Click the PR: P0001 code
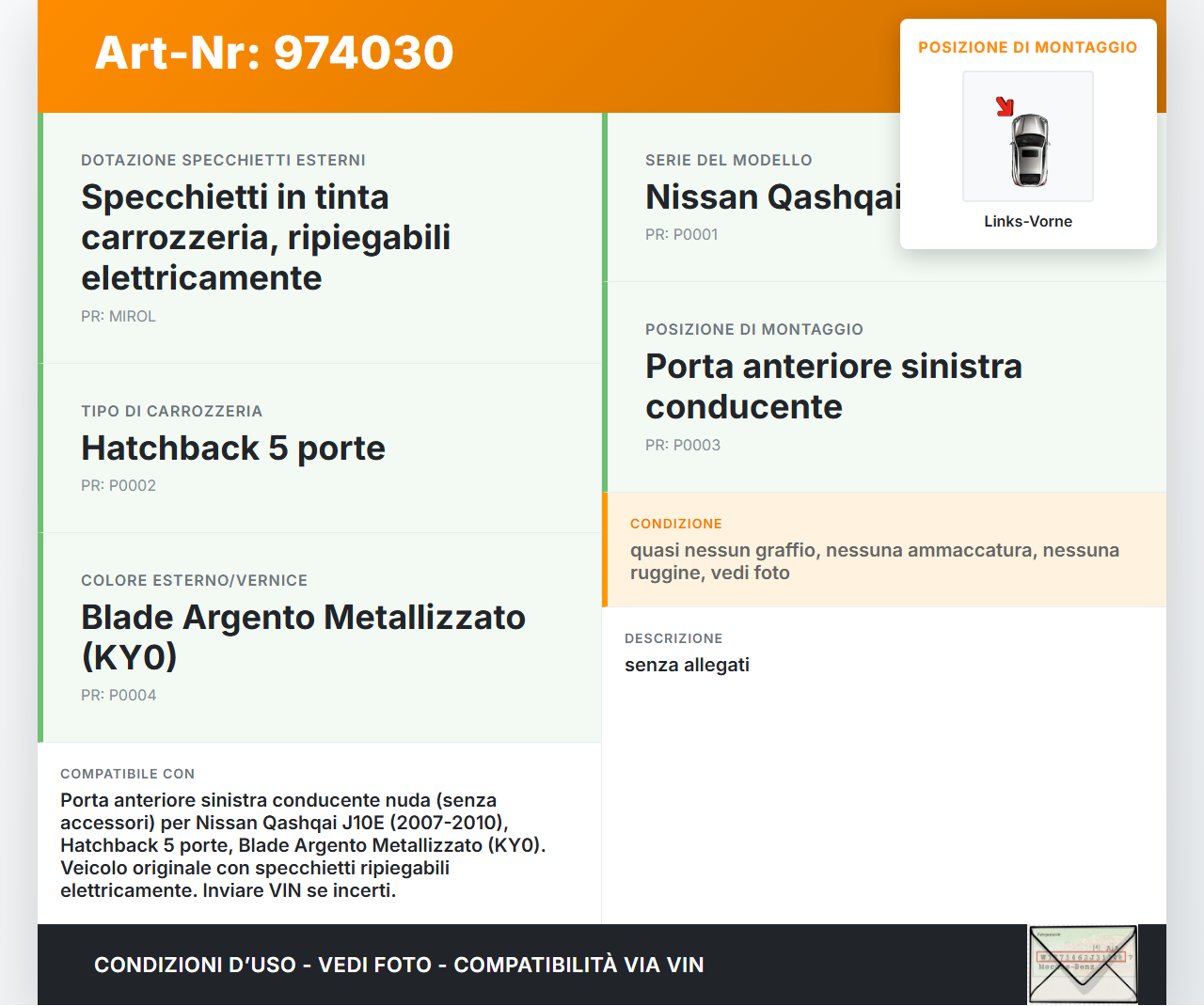This screenshot has width=1204, height=1006. (681, 235)
